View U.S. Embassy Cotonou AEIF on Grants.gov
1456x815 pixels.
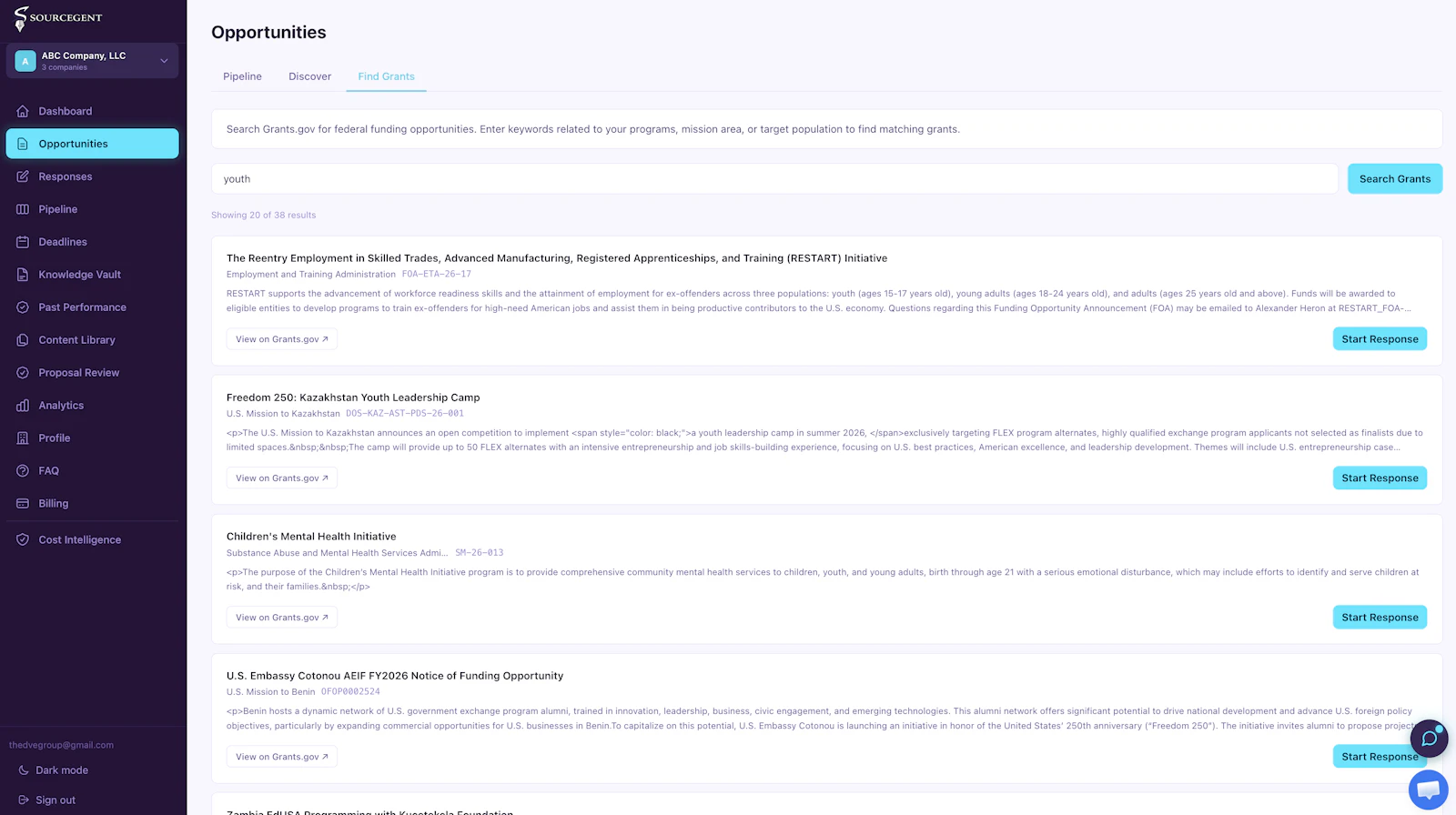click(282, 757)
